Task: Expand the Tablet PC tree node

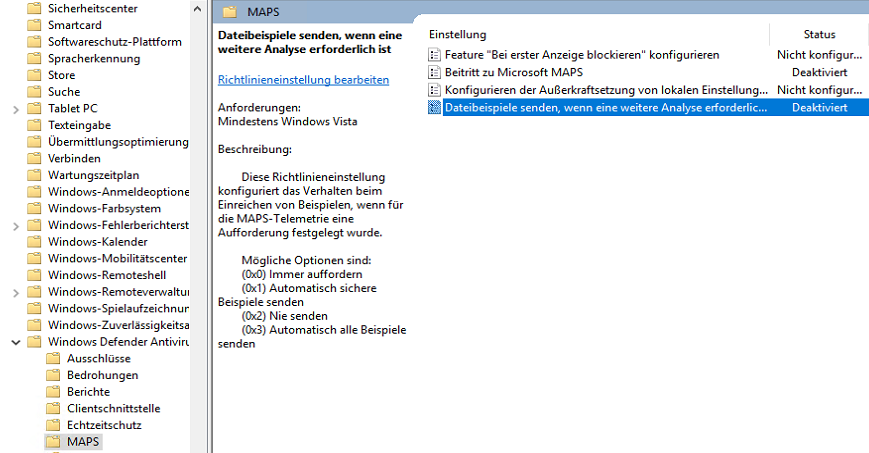Action: coord(15,108)
